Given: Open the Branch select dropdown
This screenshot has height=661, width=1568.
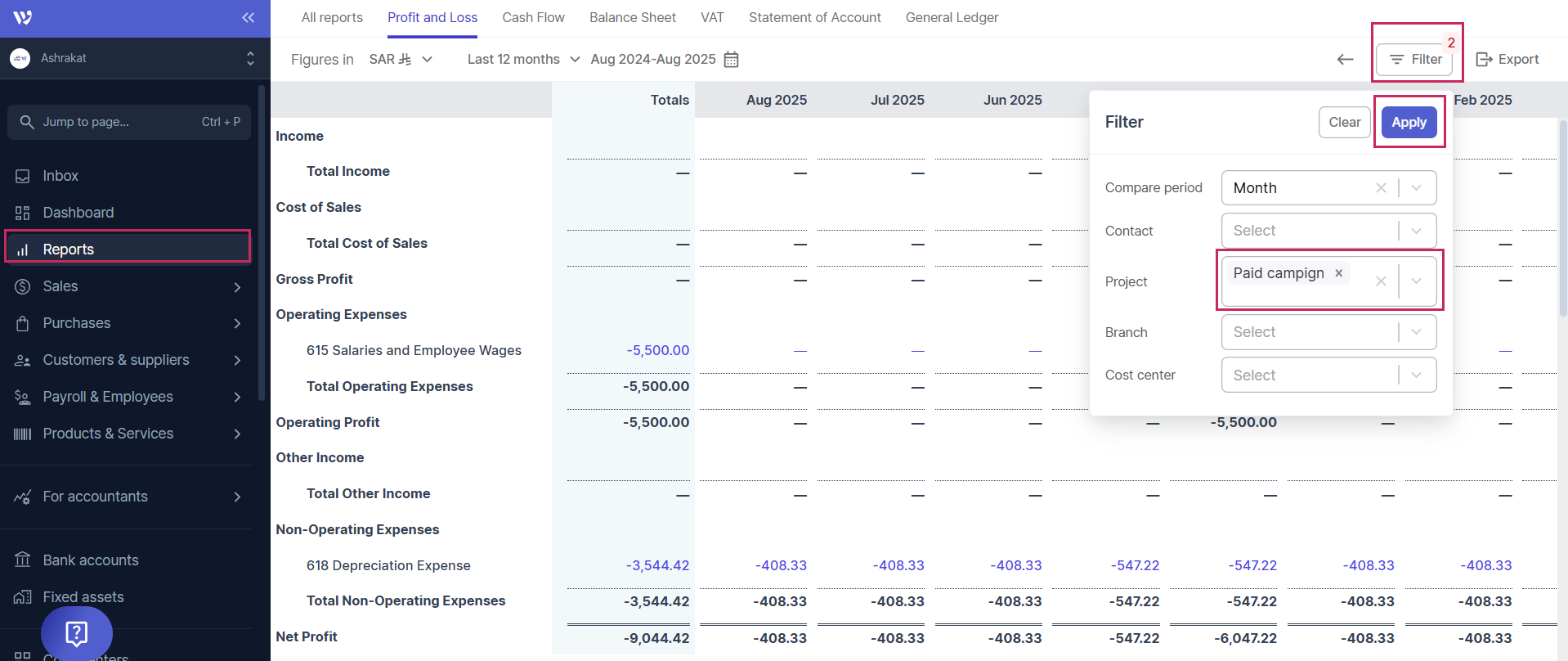Looking at the screenshot, I should pos(1417,332).
